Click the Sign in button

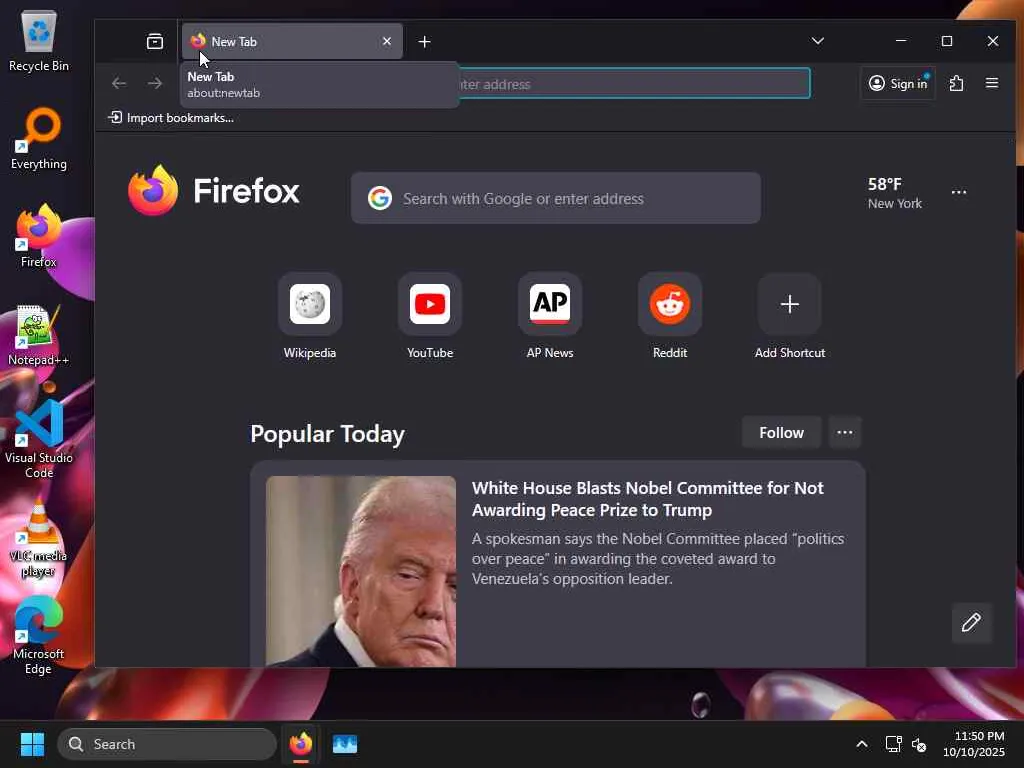coord(897,83)
